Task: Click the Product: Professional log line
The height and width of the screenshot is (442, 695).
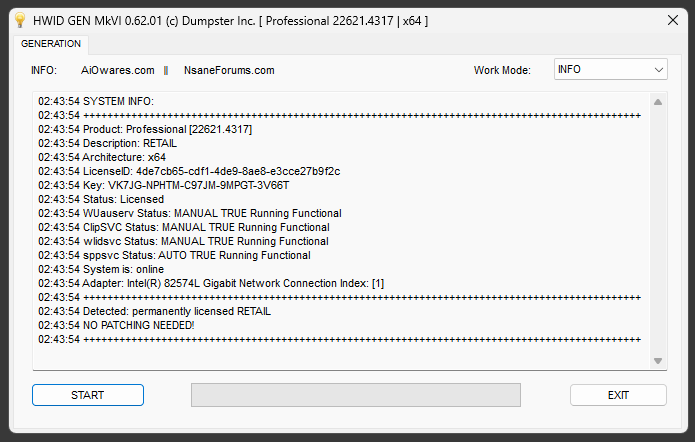Action: pos(145,129)
